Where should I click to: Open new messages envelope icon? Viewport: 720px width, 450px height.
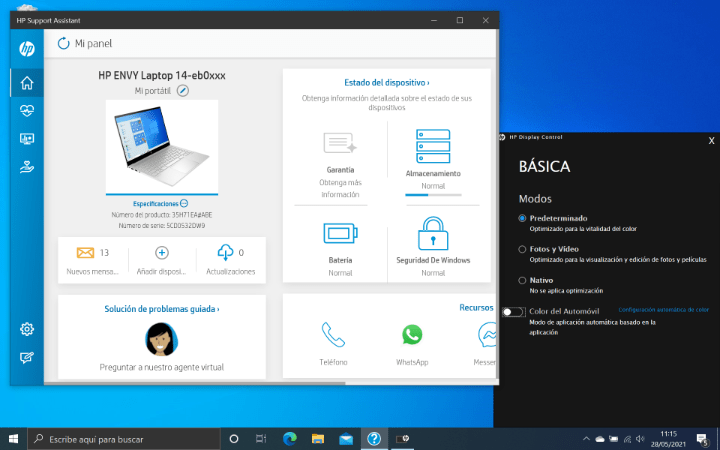(x=85, y=253)
